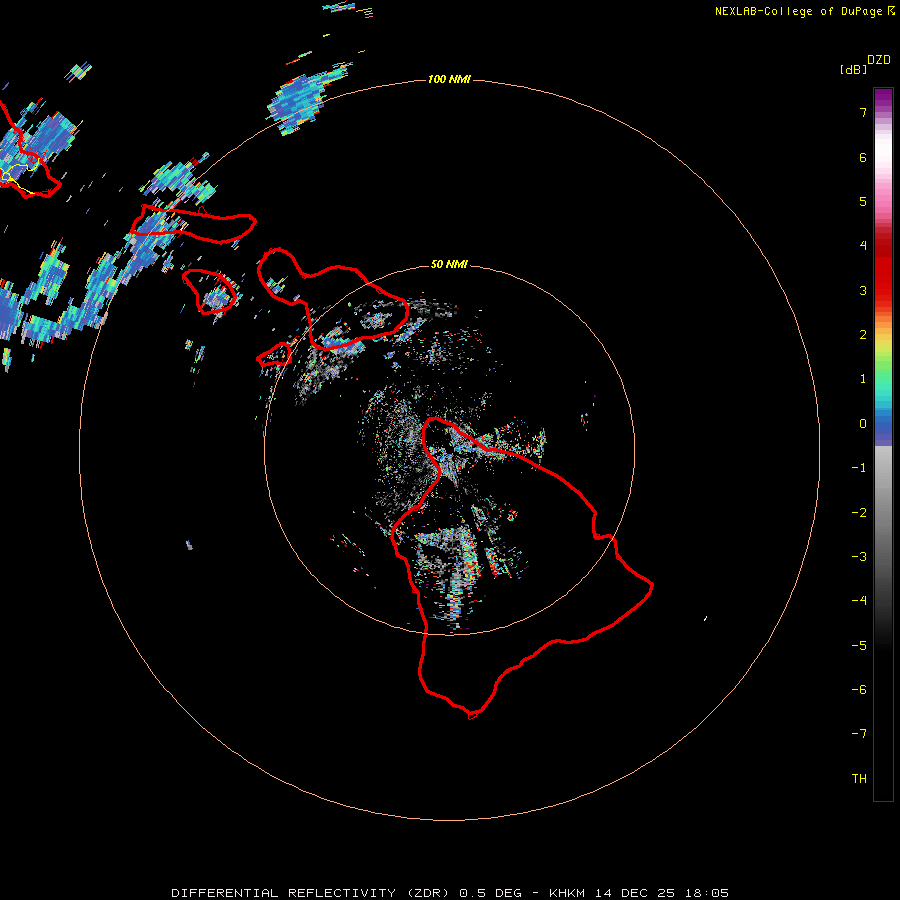This screenshot has height=900, width=900.
Task: Click the -5 value on the color scale
Action: click(x=859, y=646)
